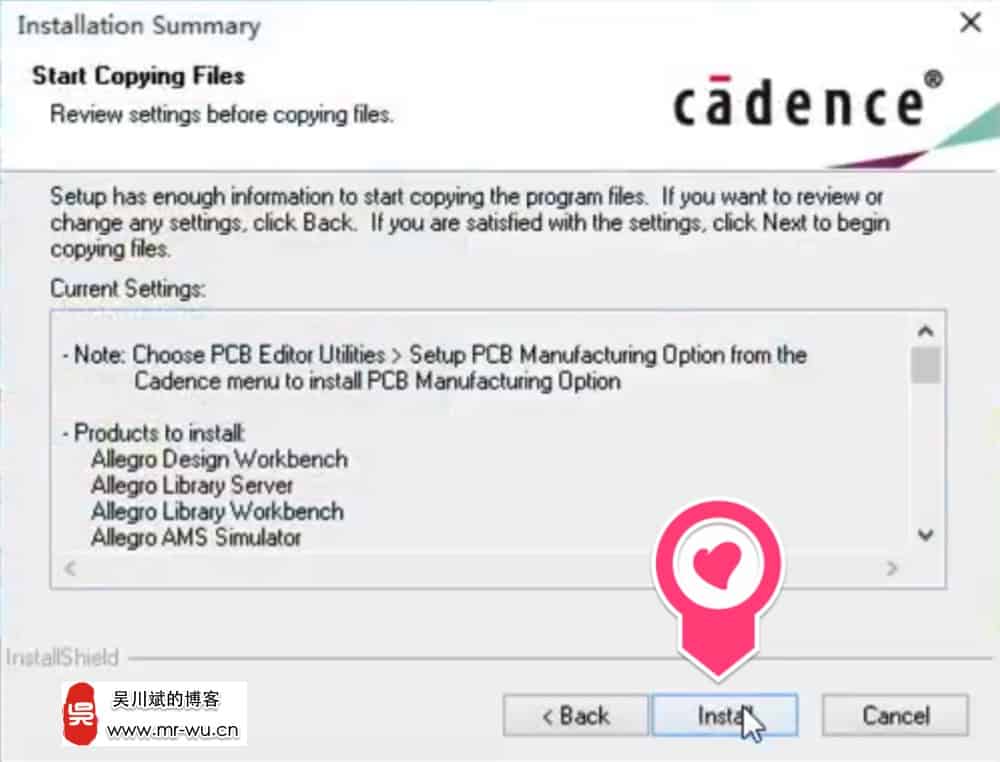The height and width of the screenshot is (762, 1000).
Task: Go back with the Back button
Action: (575, 715)
